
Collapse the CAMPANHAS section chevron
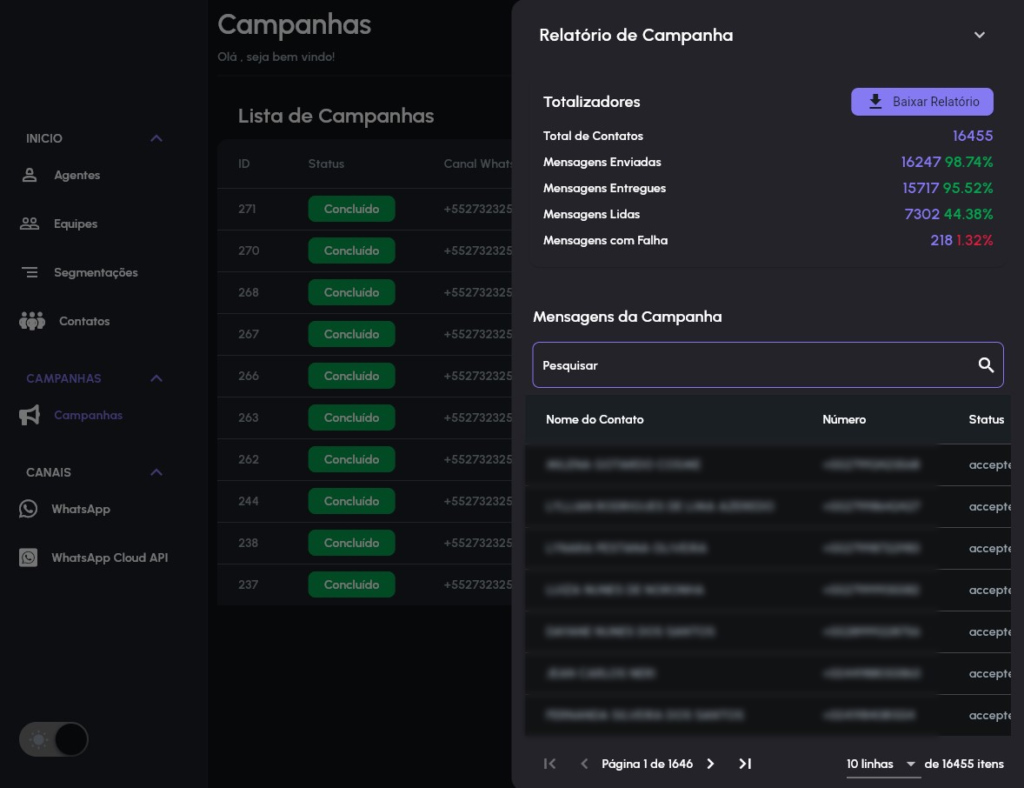pyautogui.click(x=156, y=378)
